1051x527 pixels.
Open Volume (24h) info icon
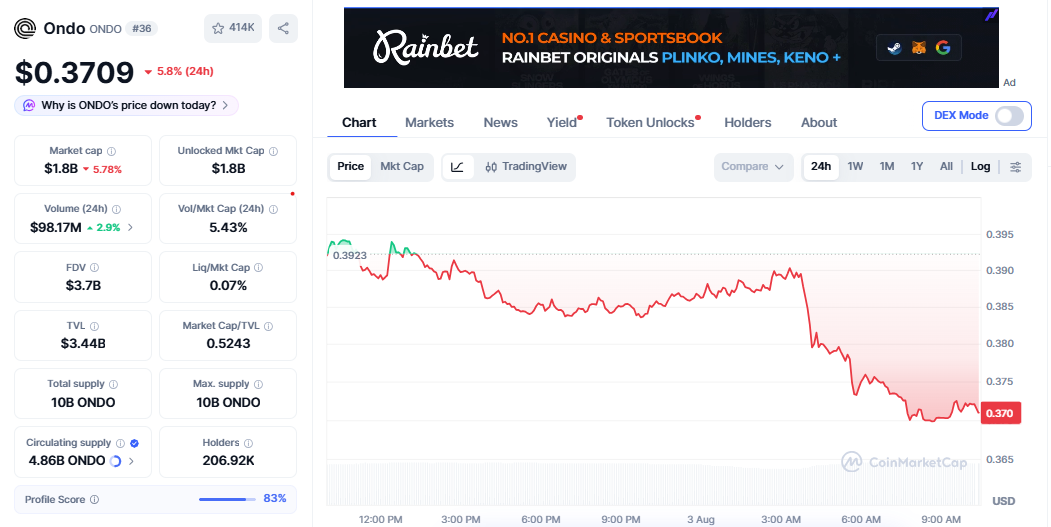(x=117, y=209)
